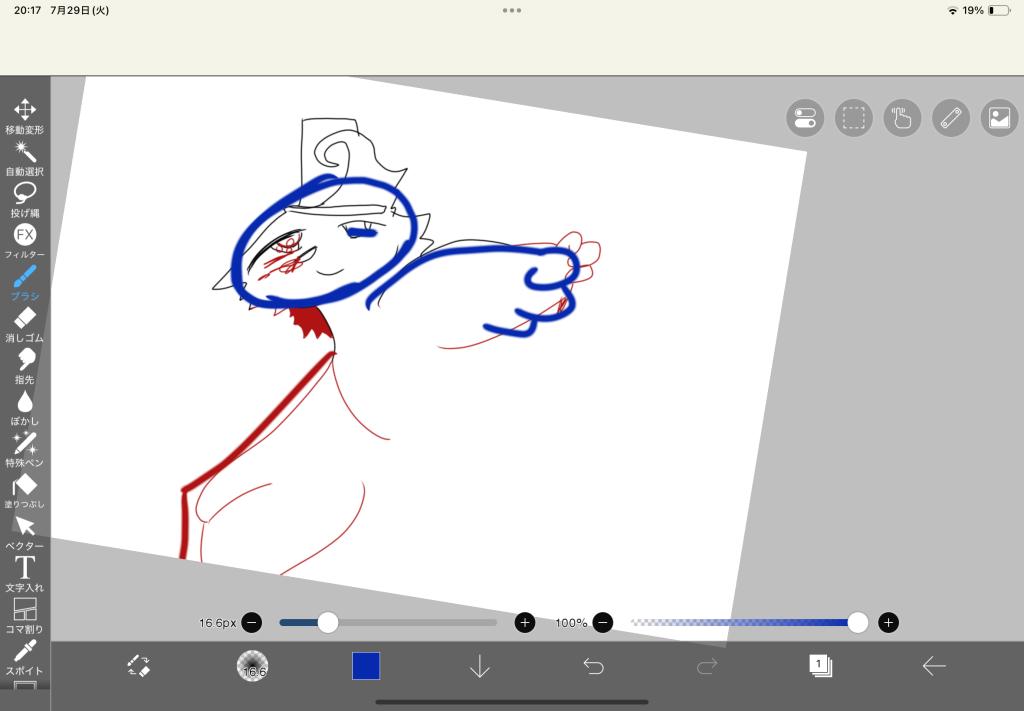Viewport: 1024px width, 711px height.
Task: Click the 100% opacity slider handle
Action: pos(857,623)
